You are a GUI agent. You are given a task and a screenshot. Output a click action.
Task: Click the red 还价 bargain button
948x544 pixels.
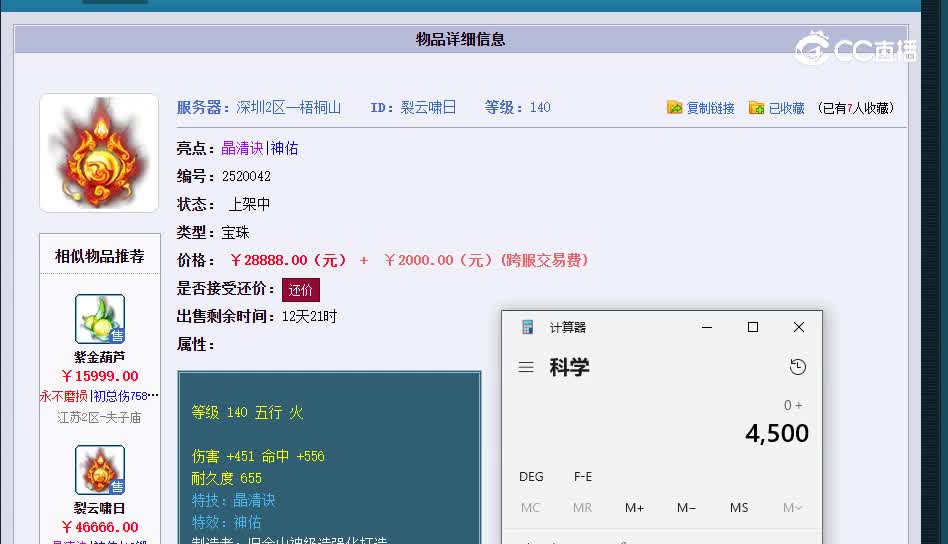300,290
